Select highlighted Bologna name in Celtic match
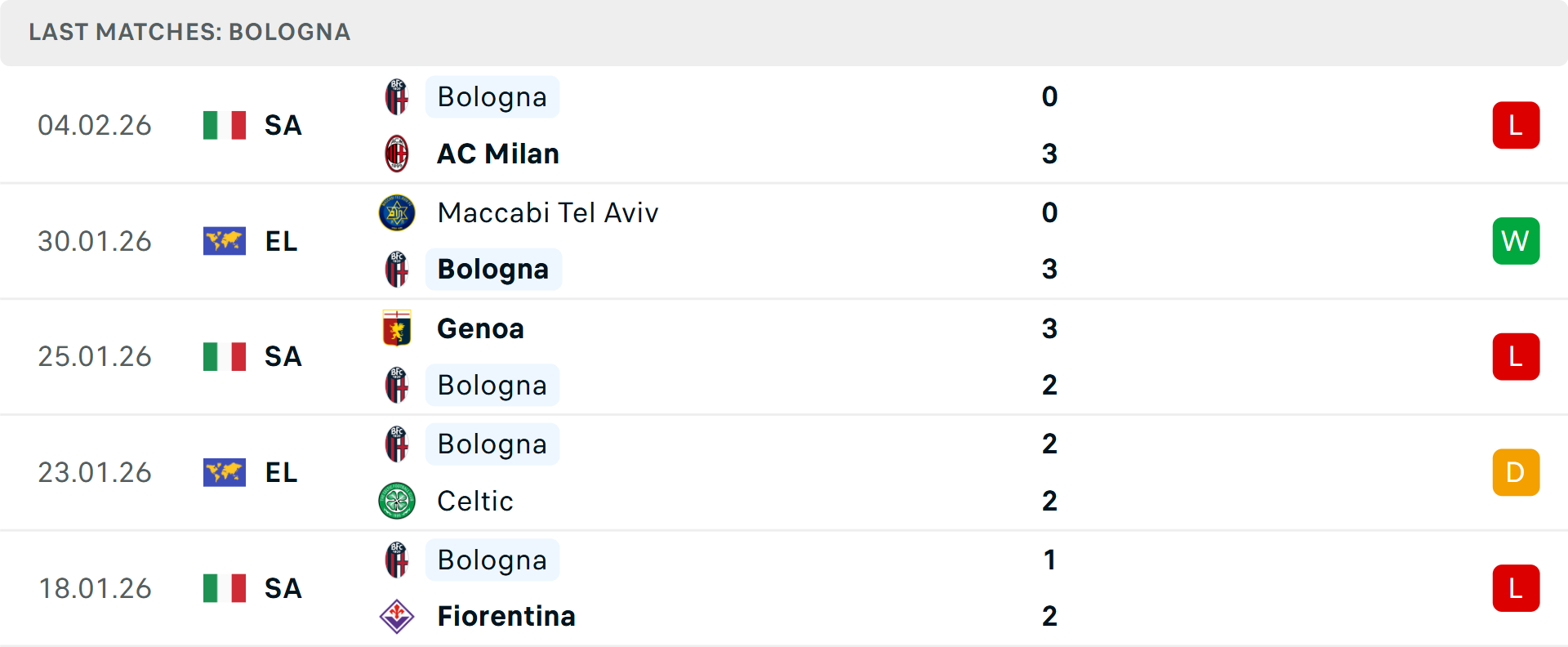Viewport: 1568px width, 647px height. click(492, 444)
